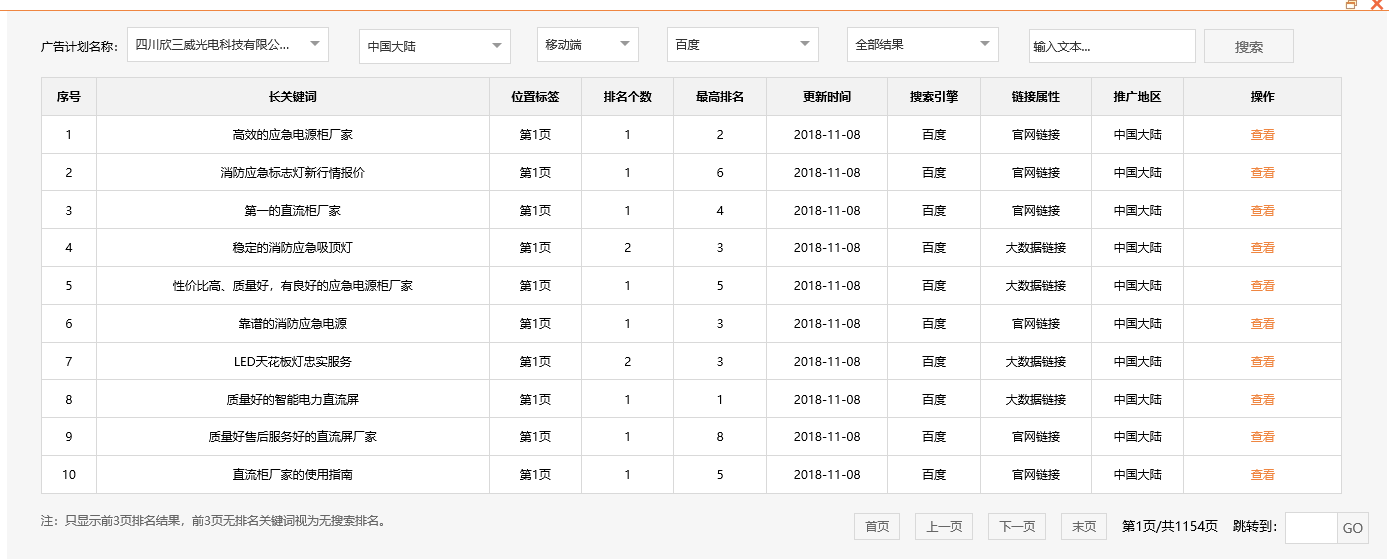Select keyword 质量好的智能电力直流屏
1389x559 pixels.
(293, 400)
